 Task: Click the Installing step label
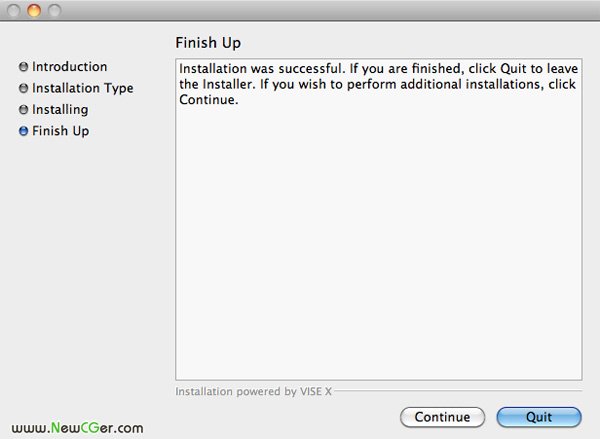60,110
